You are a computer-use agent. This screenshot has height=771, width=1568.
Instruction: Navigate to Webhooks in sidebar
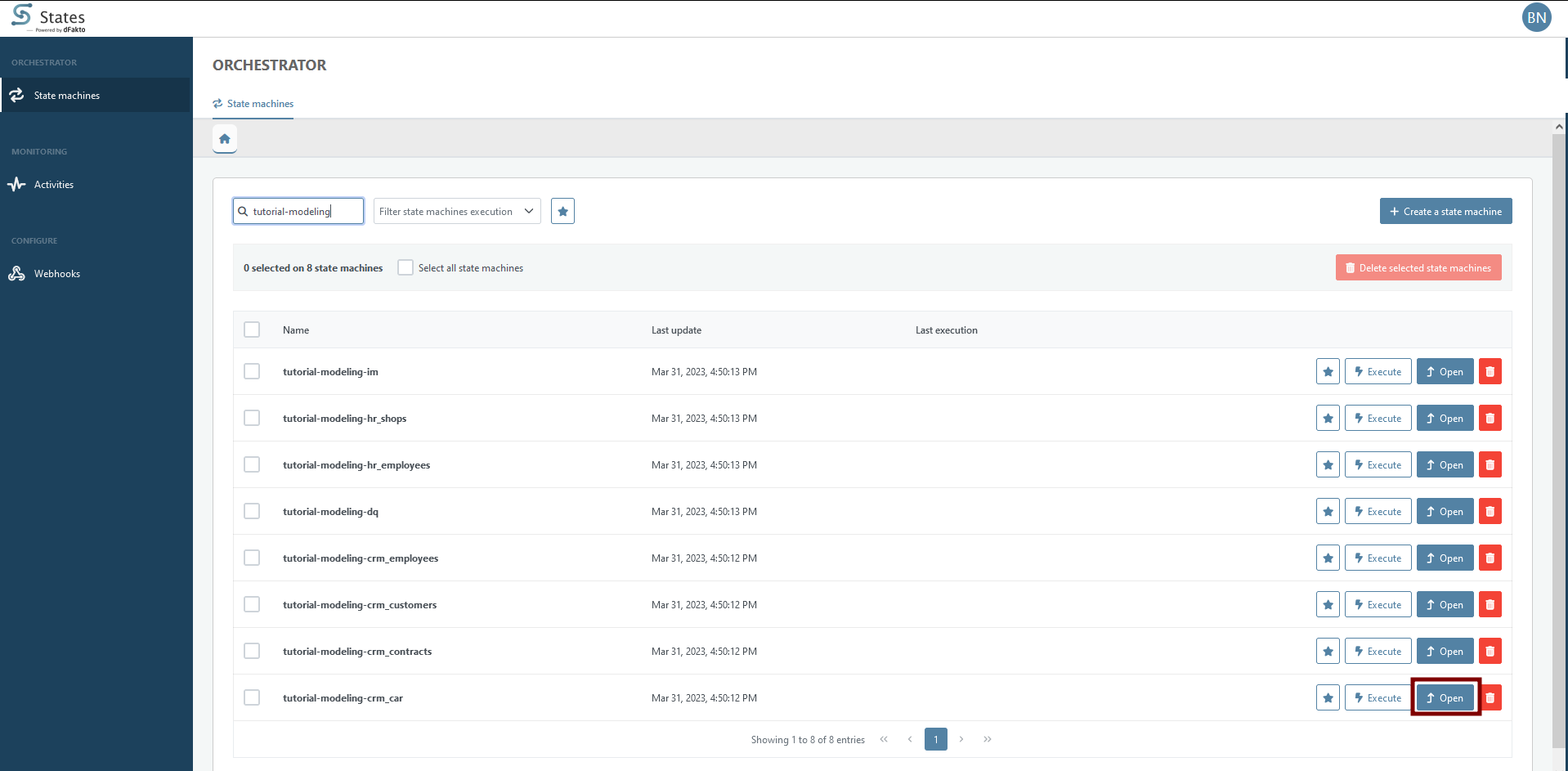pos(57,274)
